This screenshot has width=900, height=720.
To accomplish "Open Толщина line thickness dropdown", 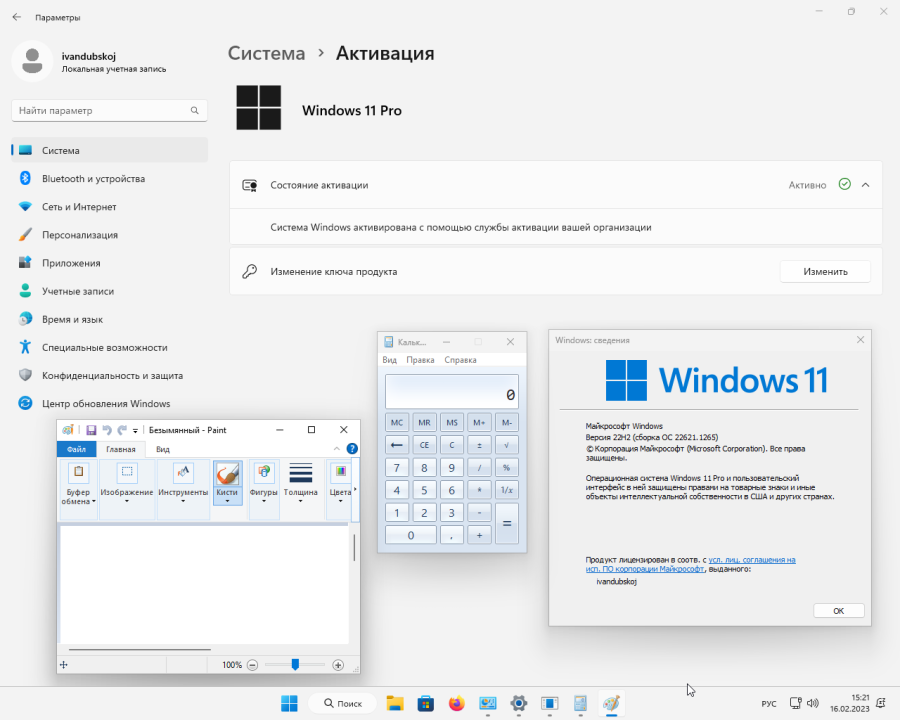I will pos(301,482).
